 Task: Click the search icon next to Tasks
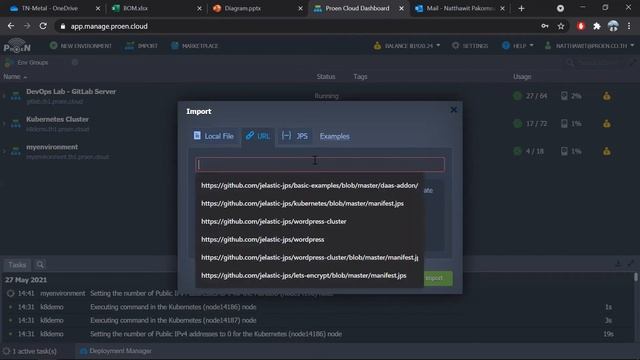[x=40, y=265]
